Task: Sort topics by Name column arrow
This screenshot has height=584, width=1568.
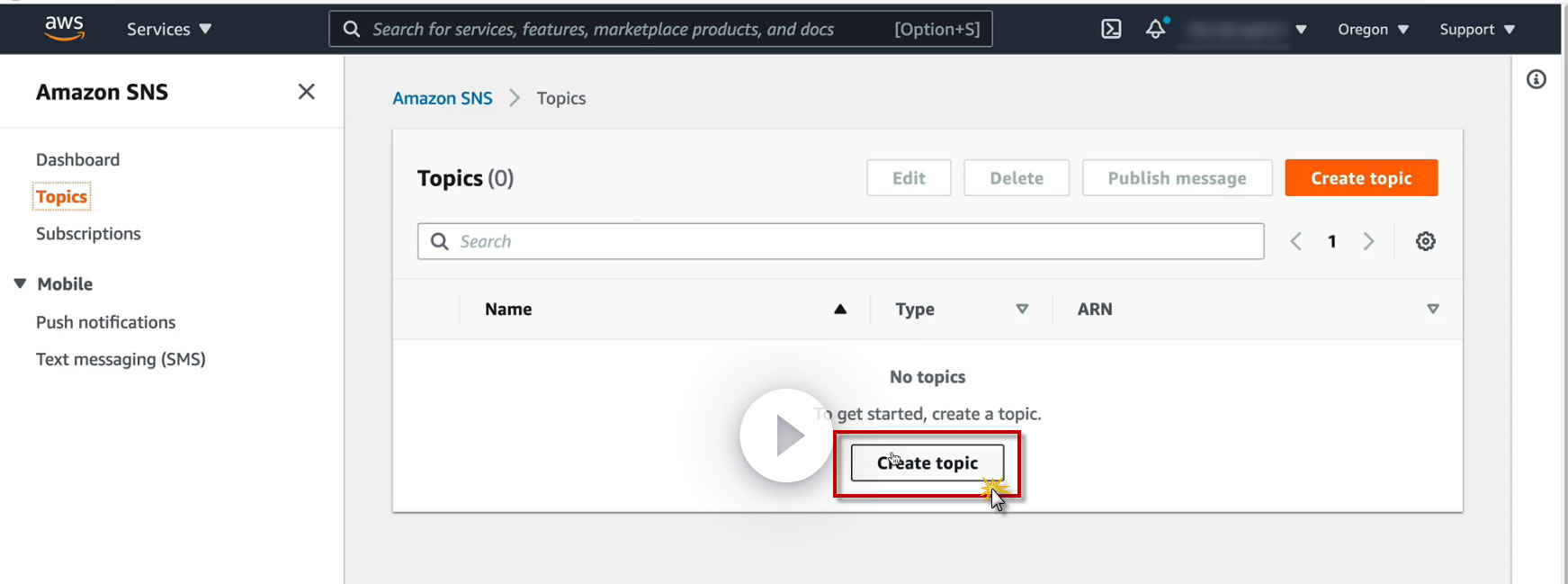Action: pyautogui.click(x=840, y=309)
